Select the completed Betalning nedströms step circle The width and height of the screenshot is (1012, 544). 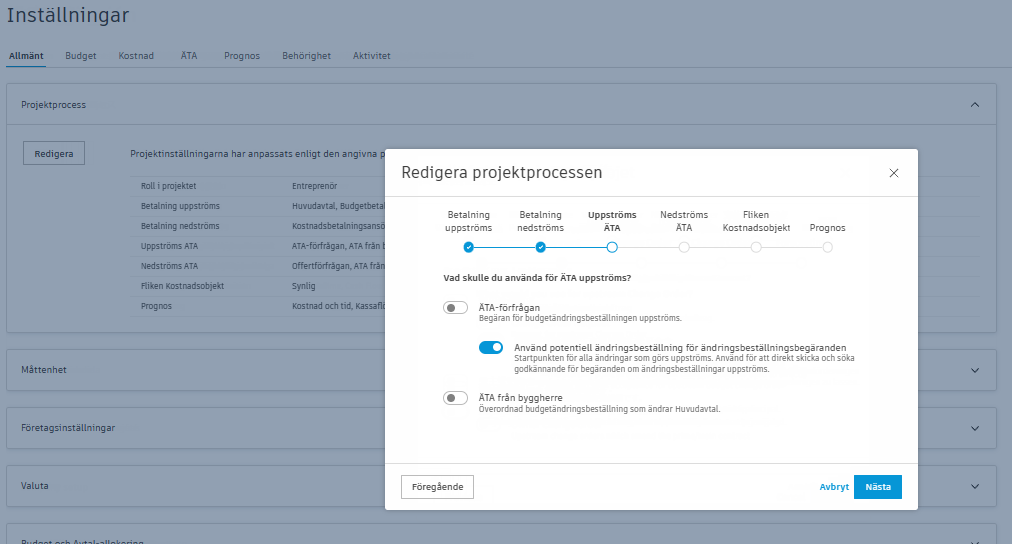click(x=540, y=247)
